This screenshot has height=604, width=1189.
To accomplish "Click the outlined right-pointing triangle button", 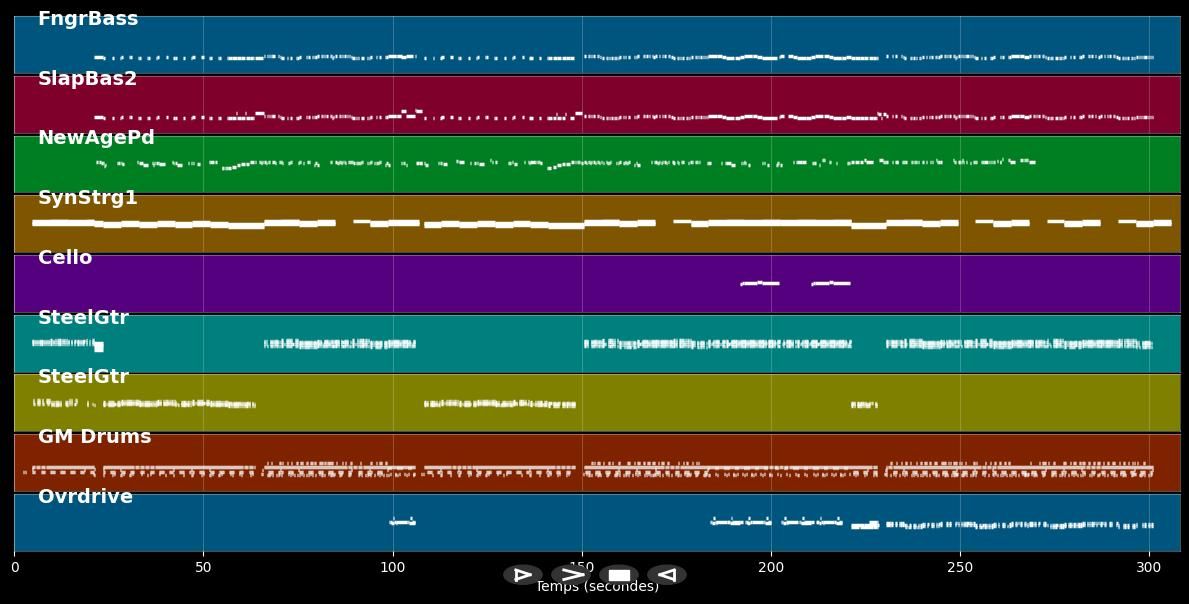I will pyautogui.click(x=522, y=575).
